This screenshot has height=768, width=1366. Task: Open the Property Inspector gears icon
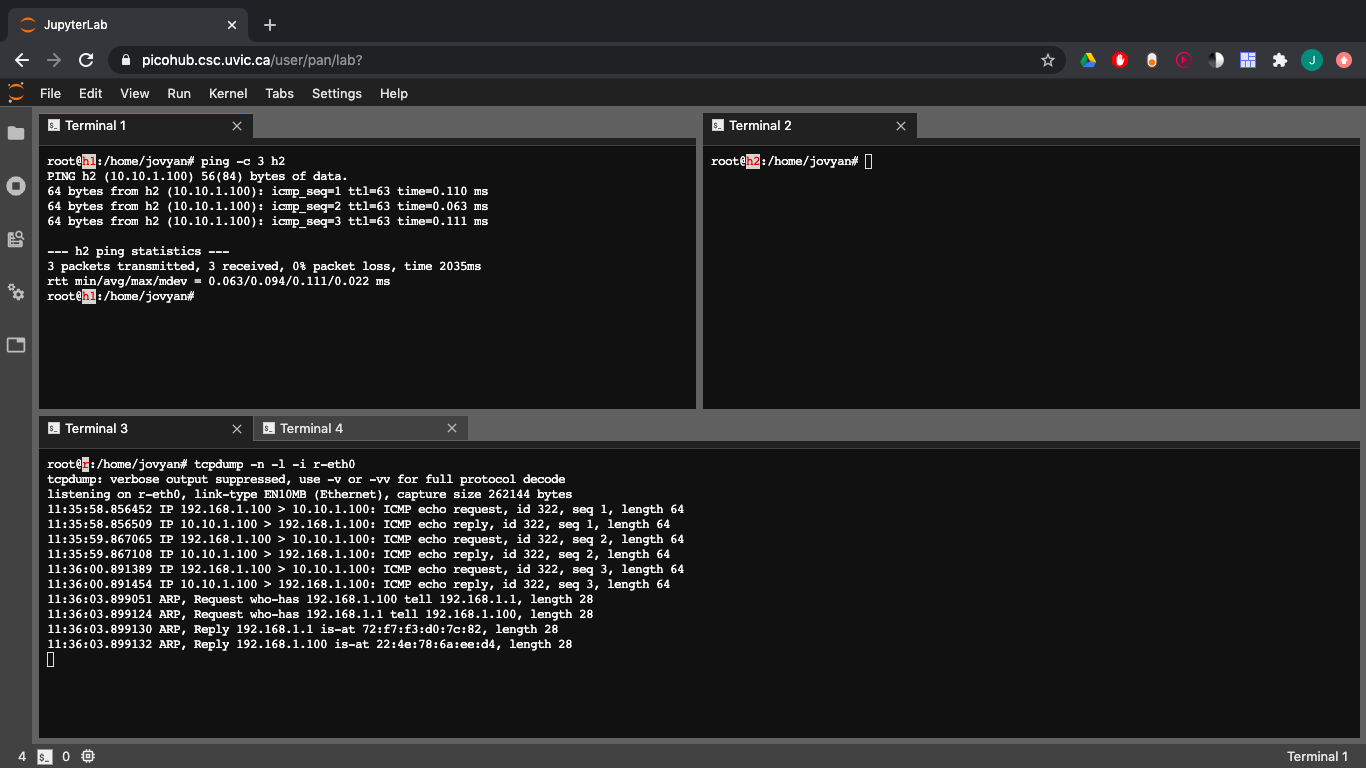16,292
